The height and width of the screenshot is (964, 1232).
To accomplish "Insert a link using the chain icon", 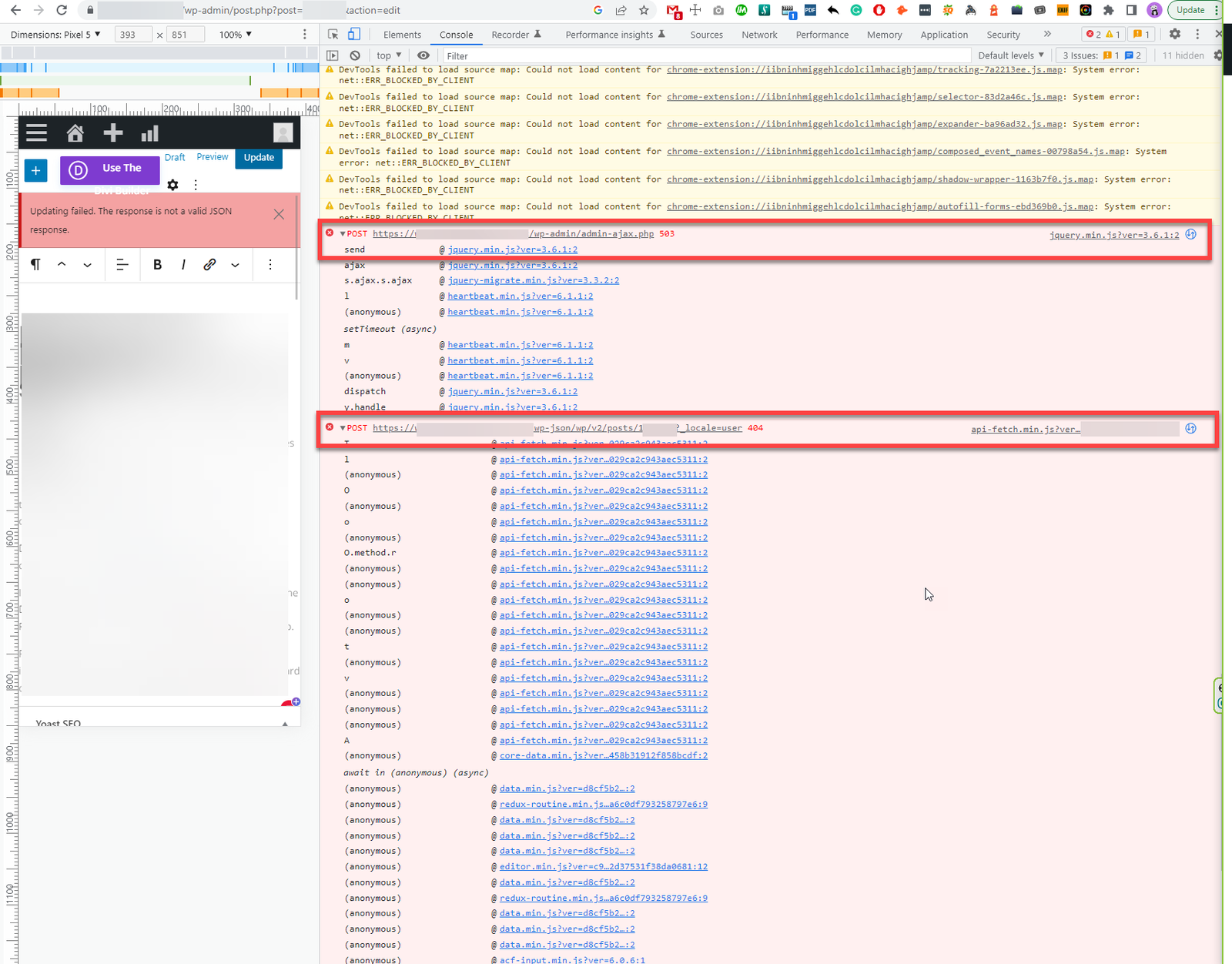I will [209, 265].
